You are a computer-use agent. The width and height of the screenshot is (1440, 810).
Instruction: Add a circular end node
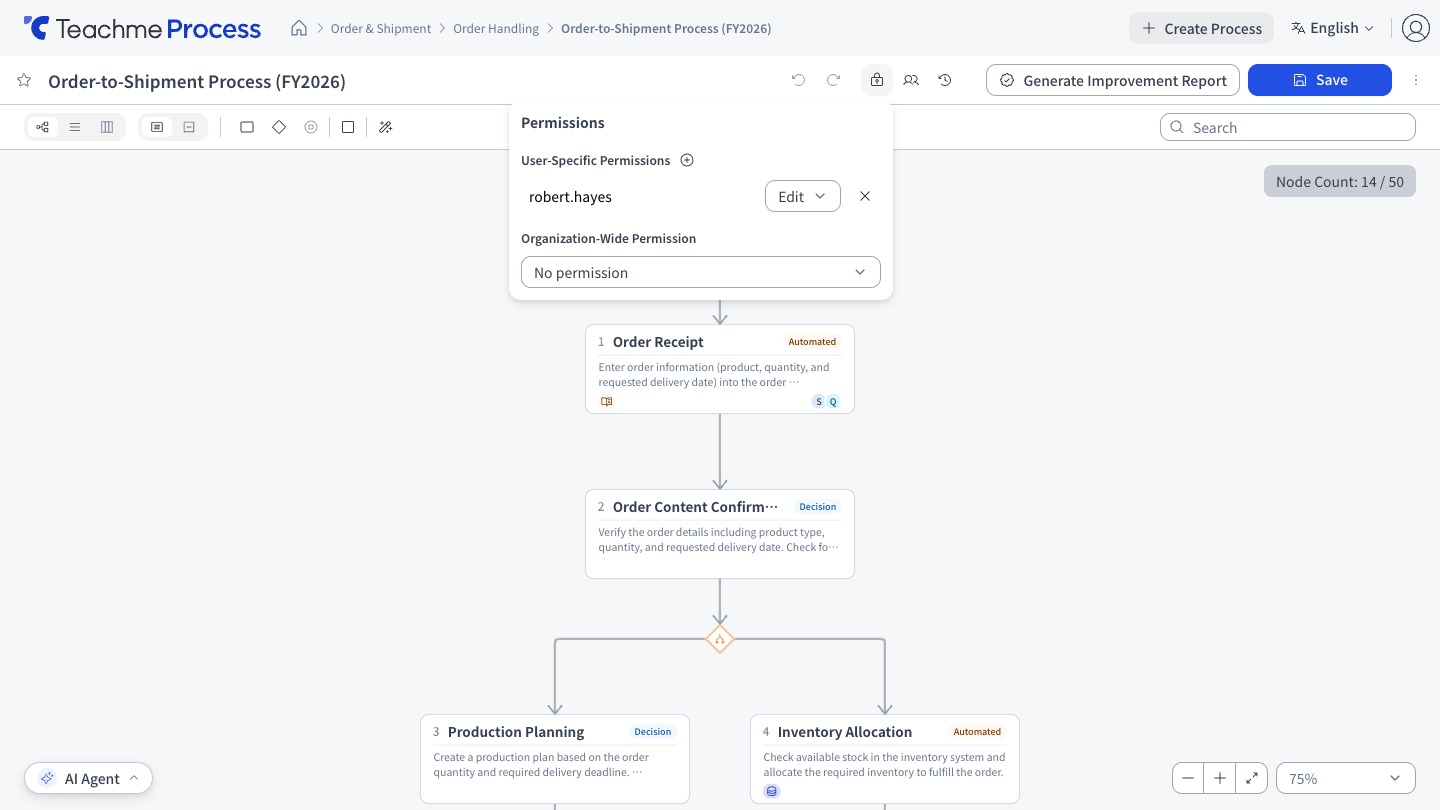click(311, 127)
